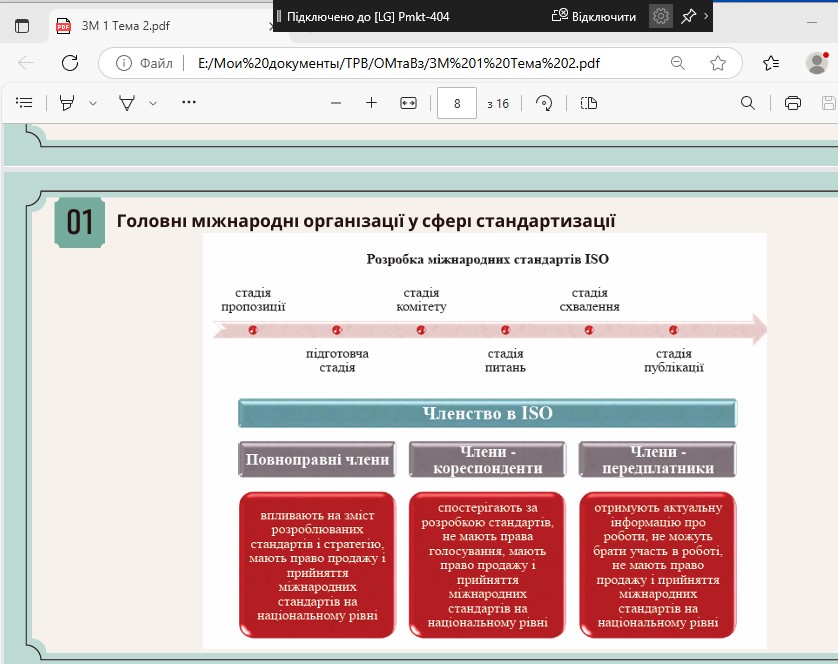Click the 'стадія питань' label
838x664 pixels.
coord(505,360)
